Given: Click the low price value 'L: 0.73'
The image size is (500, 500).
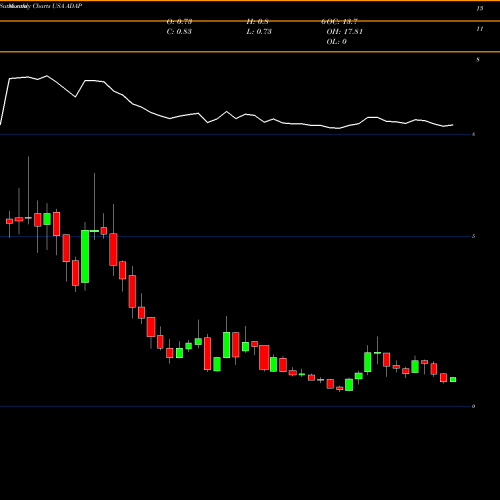Looking at the screenshot, I should coord(259,32).
